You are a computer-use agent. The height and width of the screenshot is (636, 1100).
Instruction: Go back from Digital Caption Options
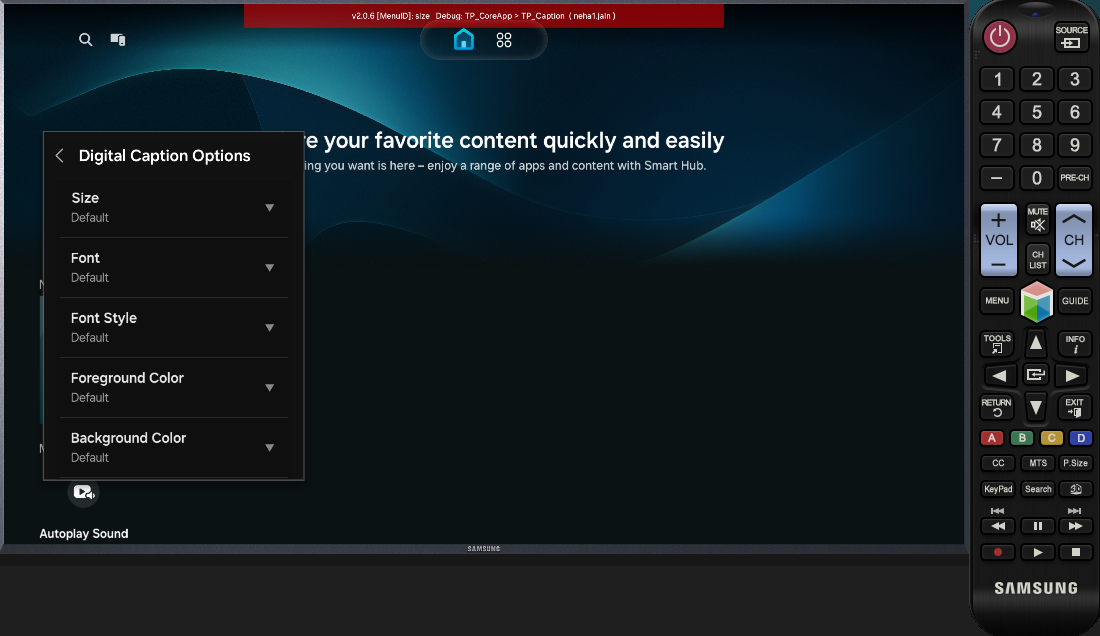(59, 156)
